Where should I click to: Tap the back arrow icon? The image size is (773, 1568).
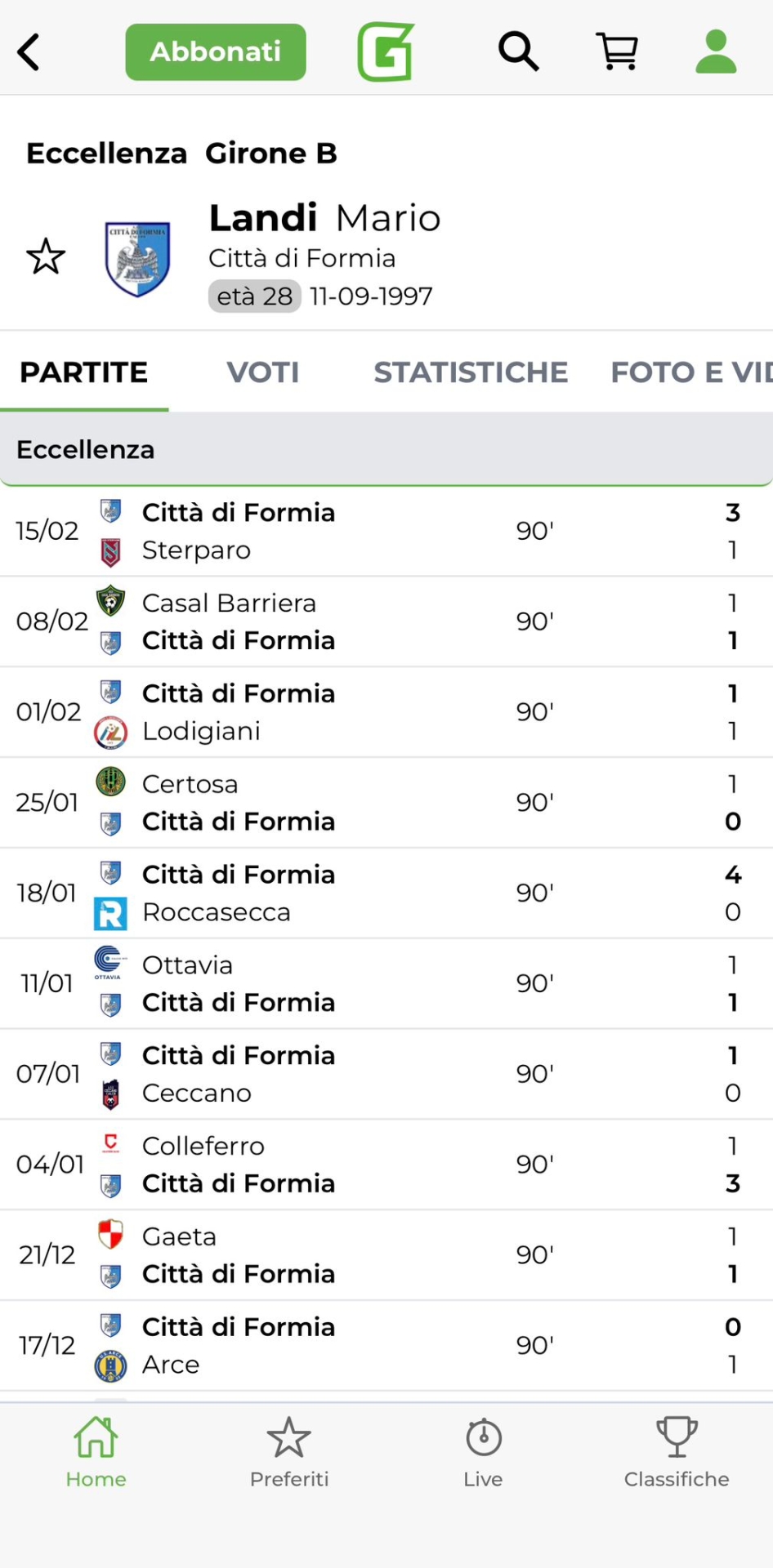[29, 52]
